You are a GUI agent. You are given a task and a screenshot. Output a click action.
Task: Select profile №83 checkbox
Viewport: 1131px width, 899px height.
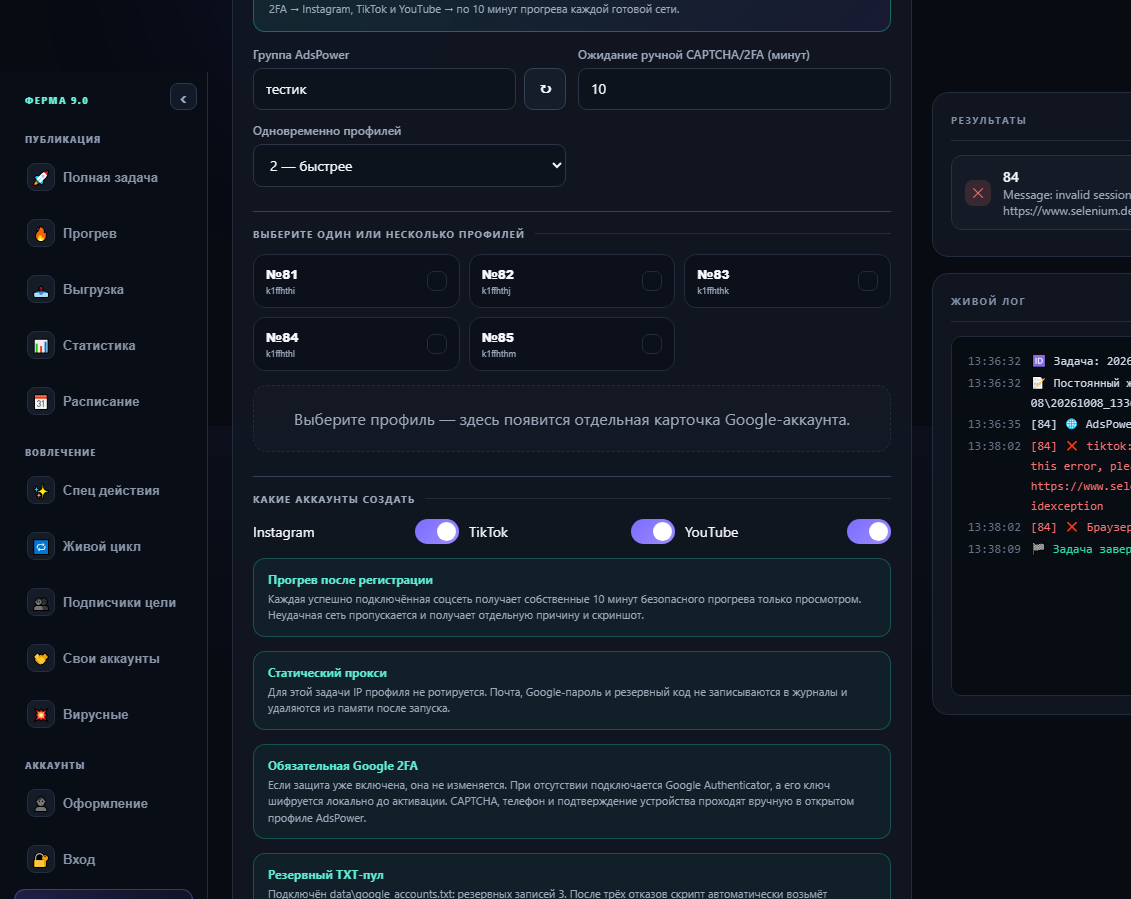868,281
